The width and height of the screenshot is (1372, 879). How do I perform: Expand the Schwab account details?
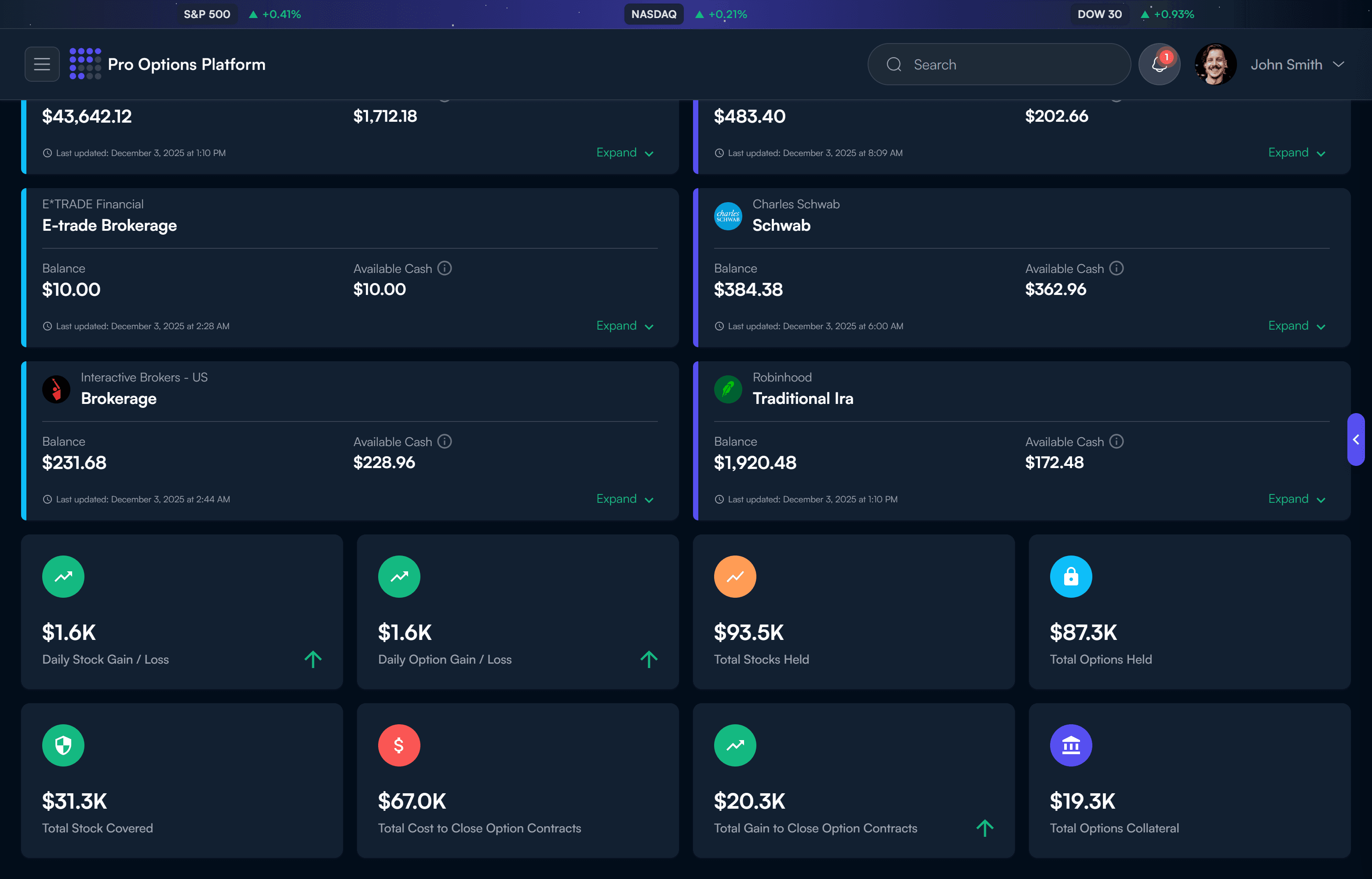(x=1296, y=325)
